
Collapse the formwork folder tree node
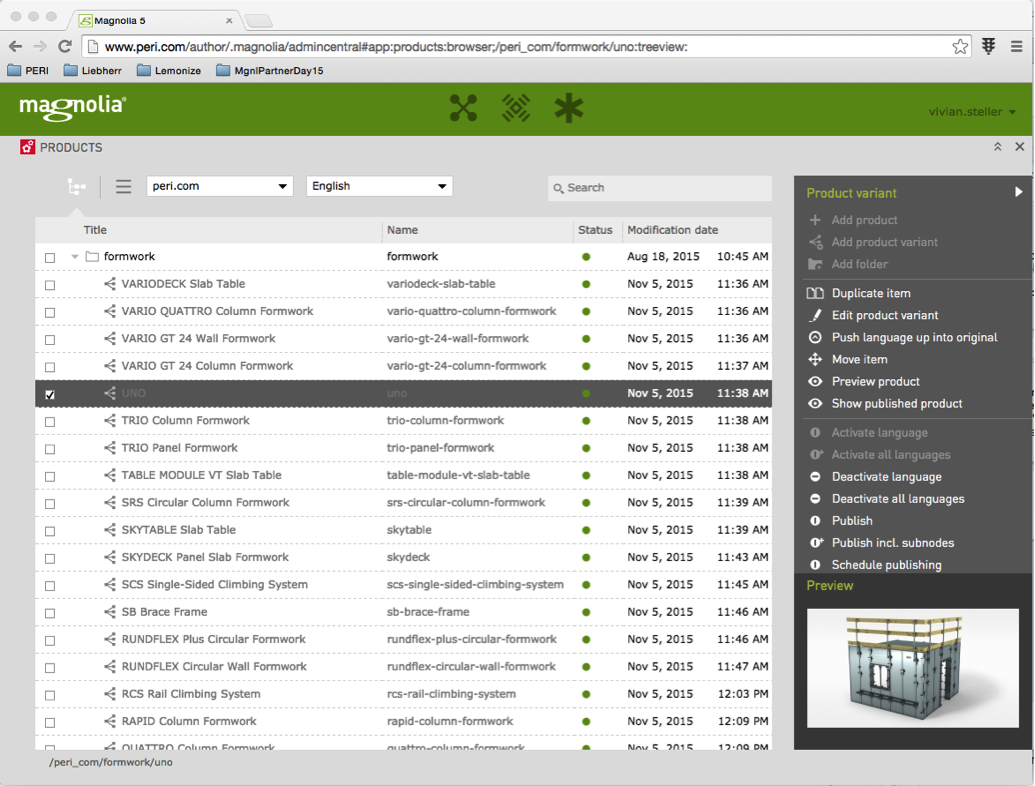(x=75, y=257)
